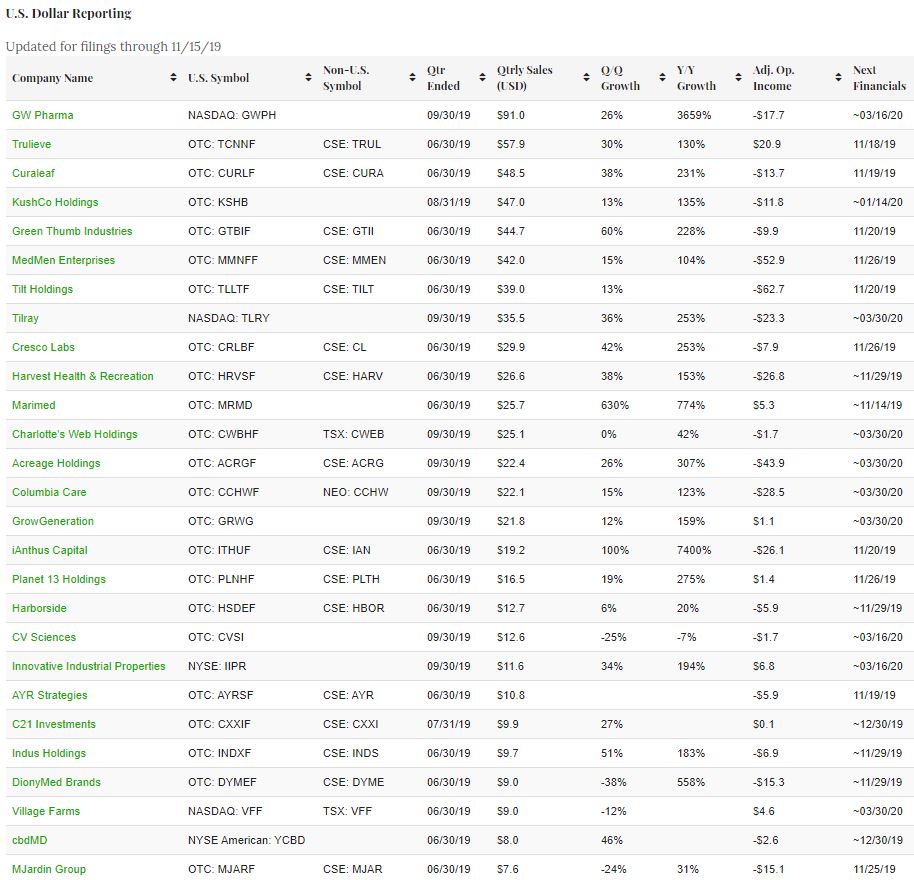Screen dimensions: 914x880
Task: Open Innovative Industrial Properties link
Action: click(x=89, y=666)
